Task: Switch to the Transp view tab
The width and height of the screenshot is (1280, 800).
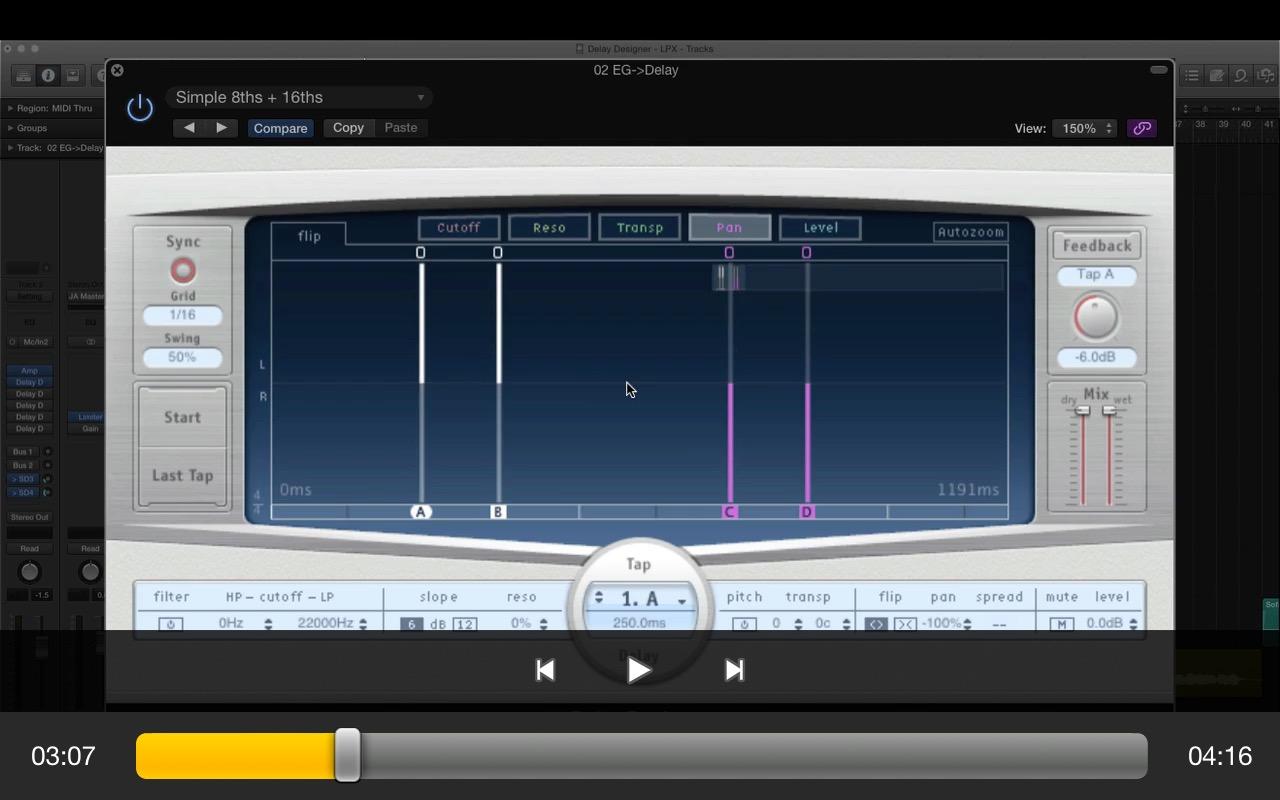Action: (x=639, y=227)
